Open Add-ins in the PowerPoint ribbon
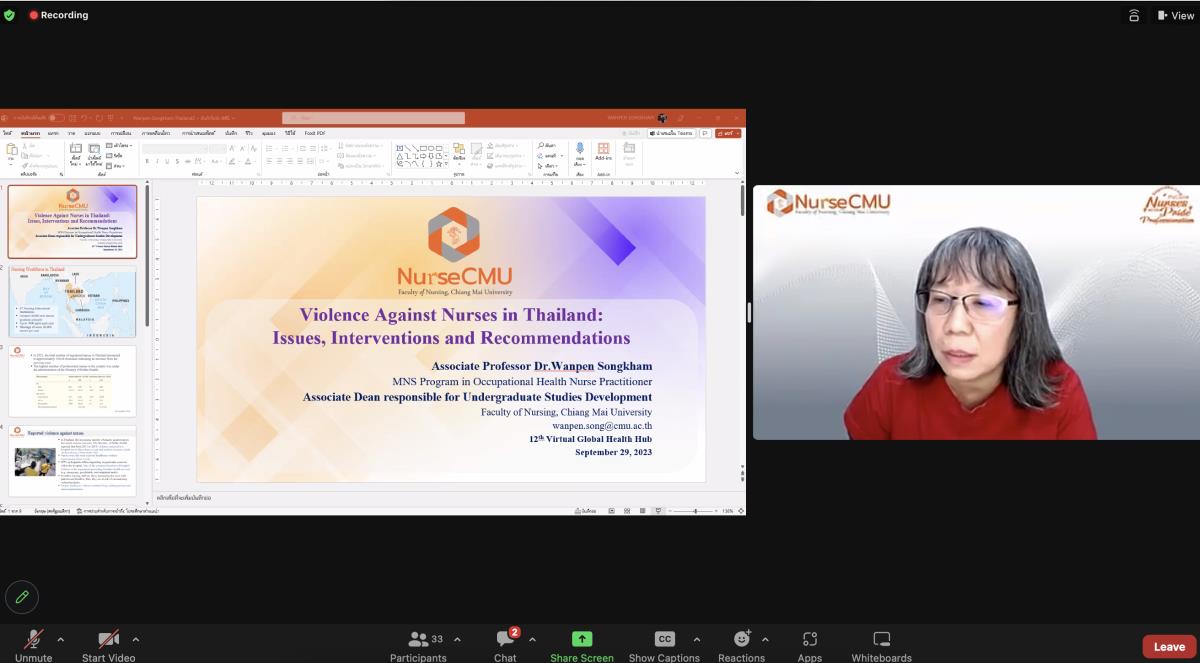The height and width of the screenshot is (663, 1200). (603, 152)
